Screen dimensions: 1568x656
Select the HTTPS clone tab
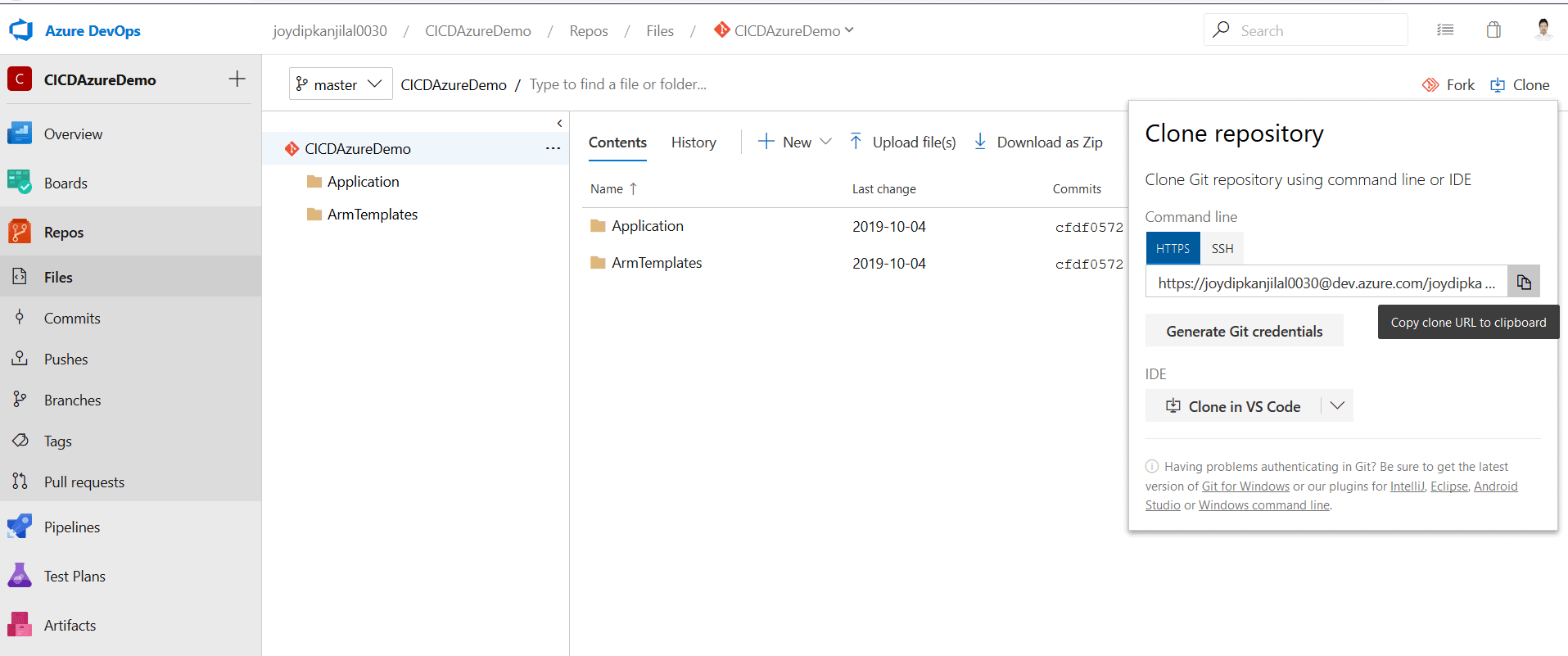pos(1173,248)
